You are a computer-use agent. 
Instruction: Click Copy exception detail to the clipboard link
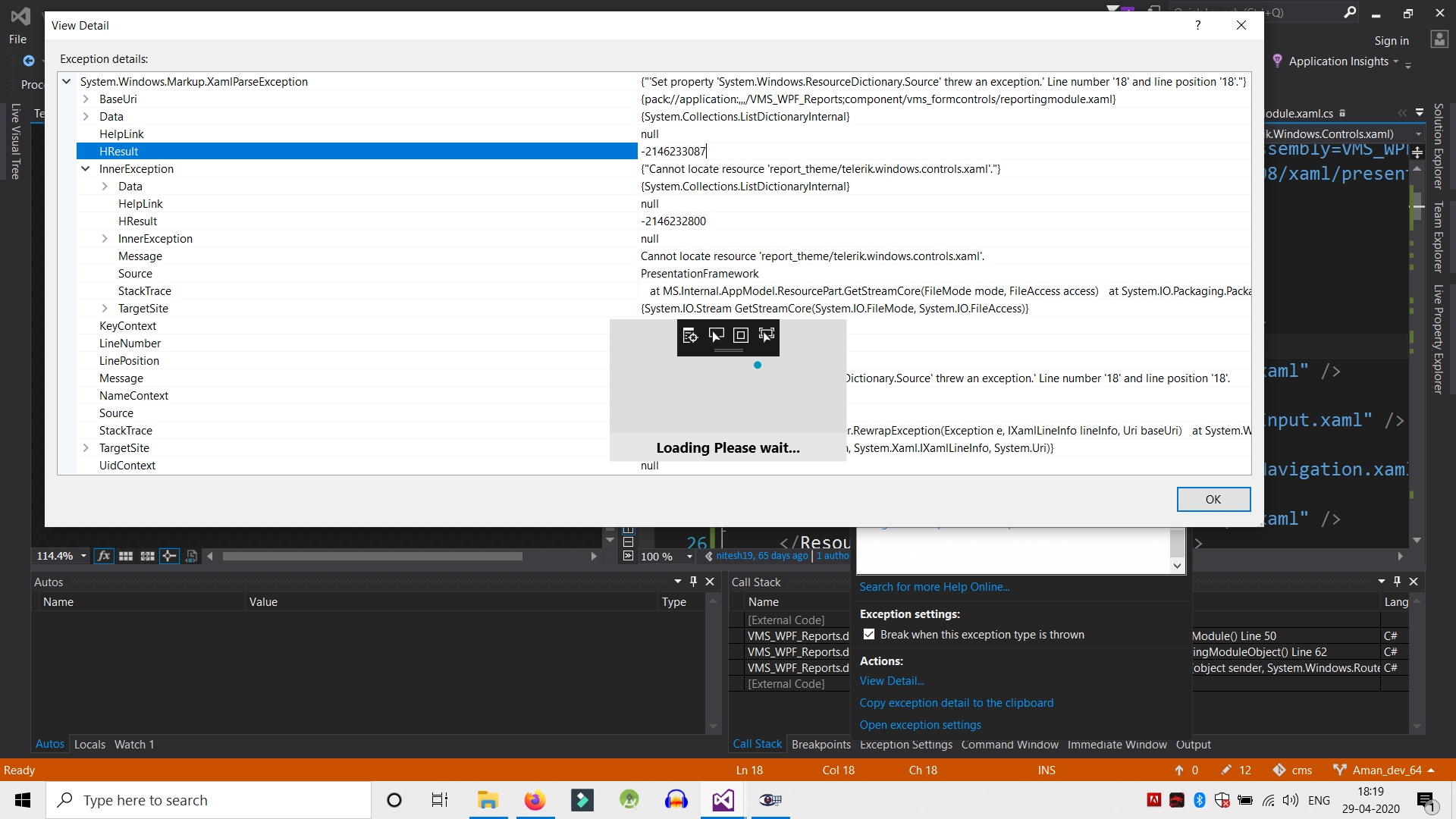coord(956,703)
